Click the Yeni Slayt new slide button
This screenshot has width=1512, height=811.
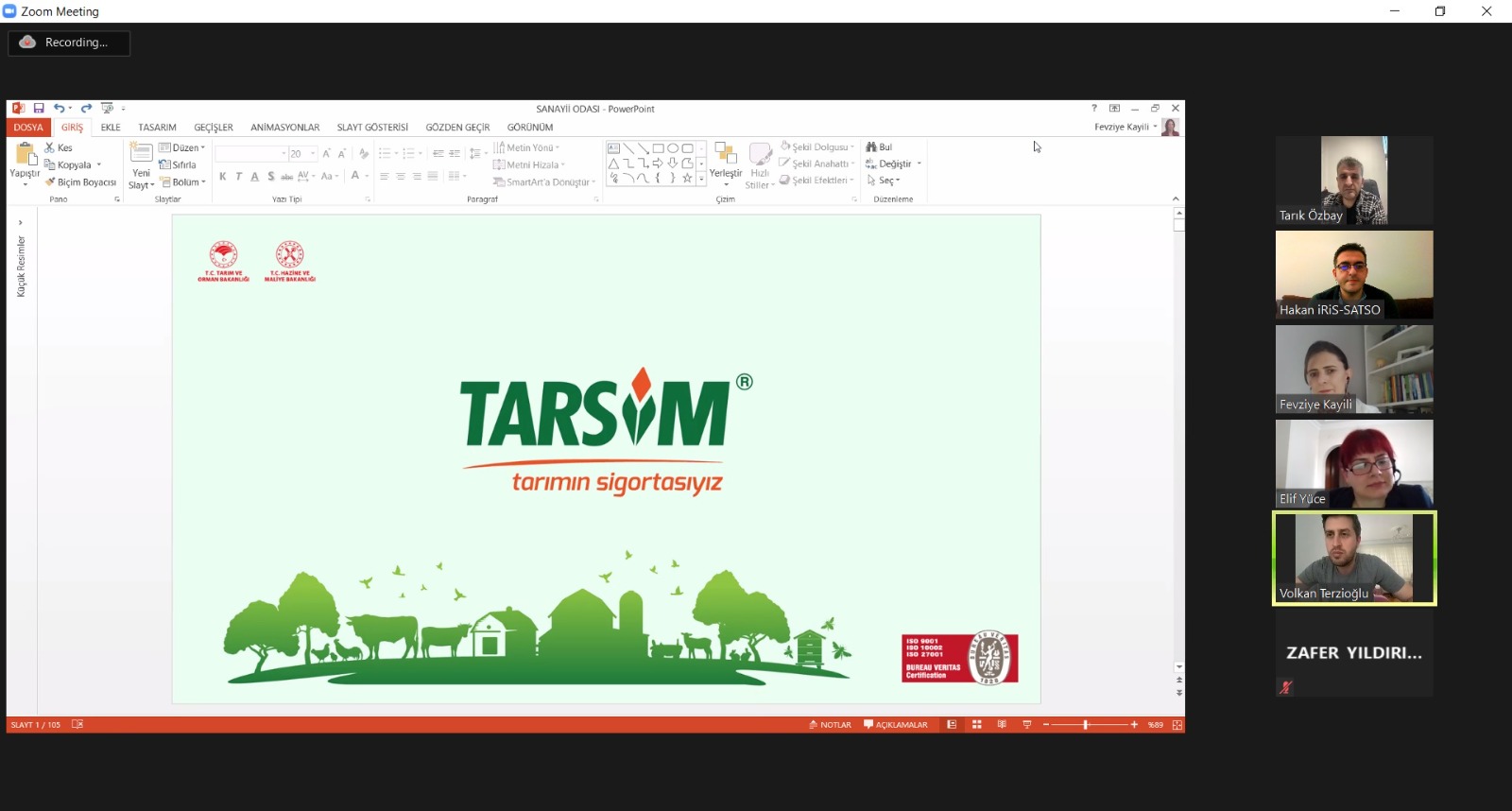click(141, 166)
